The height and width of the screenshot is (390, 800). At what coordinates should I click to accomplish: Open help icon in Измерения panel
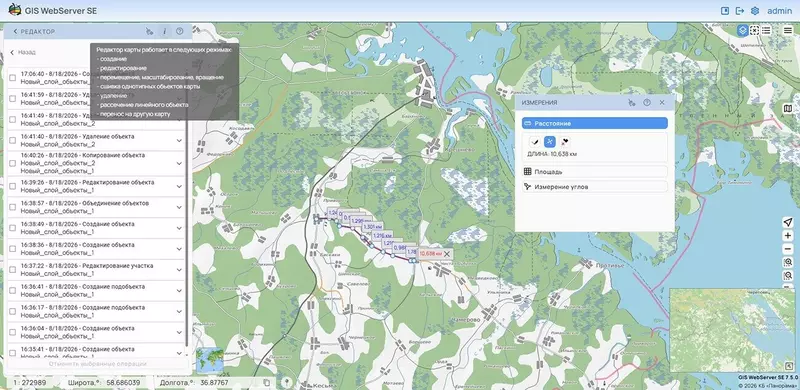(x=647, y=103)
